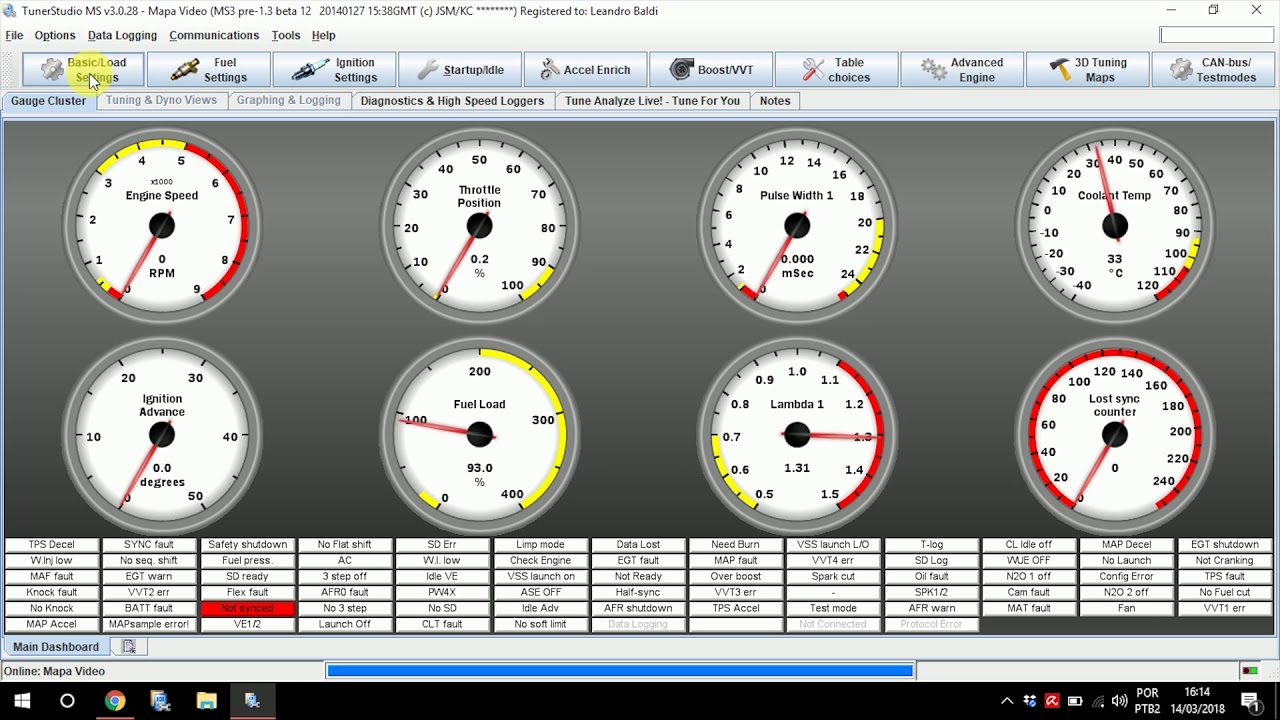
Task: Click the 'Not Connected' indicator
Action: (x=833, y=624)
